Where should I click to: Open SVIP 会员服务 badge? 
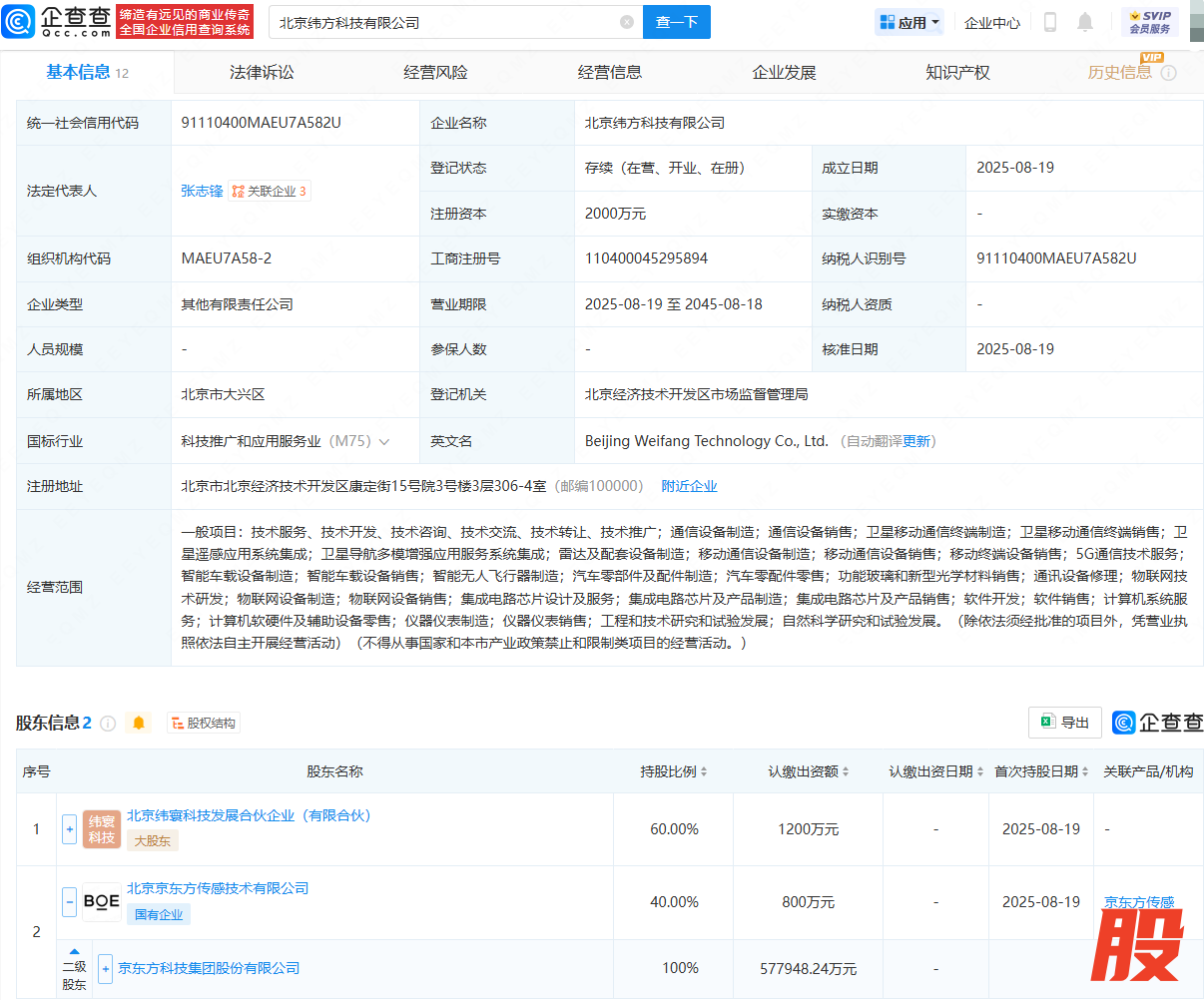tap(1150, 22)
